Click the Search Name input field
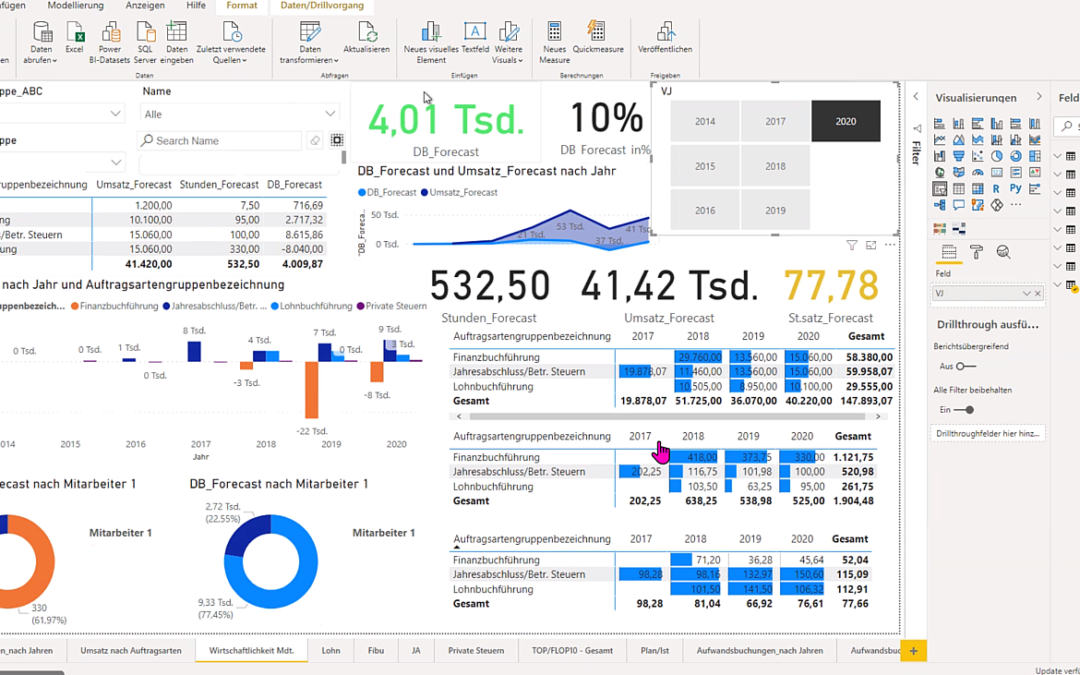 coord(220,141)
